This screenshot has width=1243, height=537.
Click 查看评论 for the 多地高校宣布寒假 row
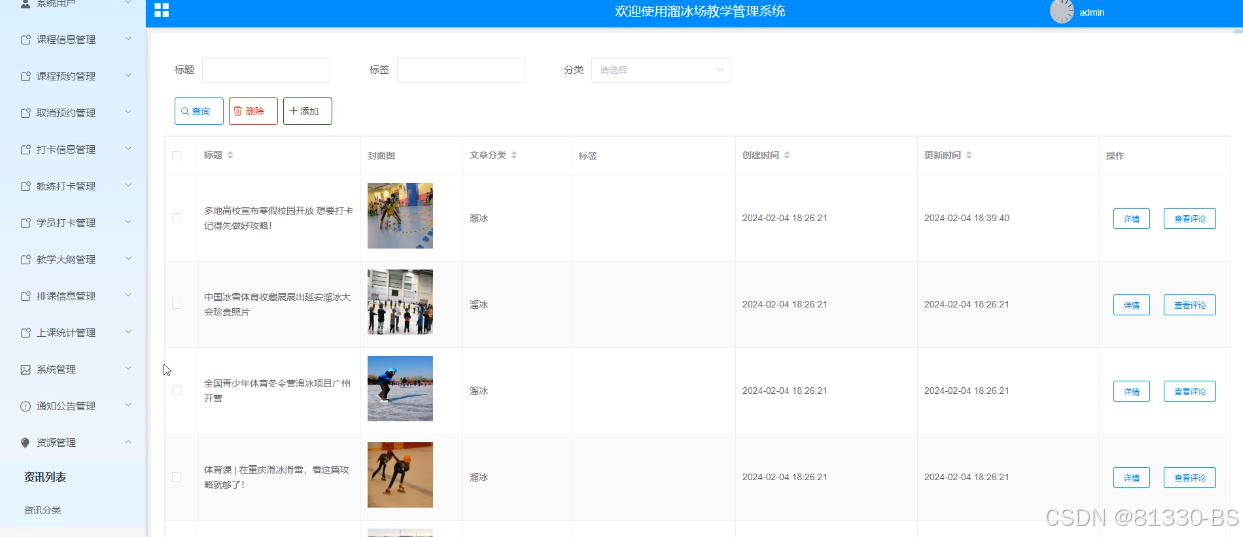pyautogui.click(x=1190, y=219)
